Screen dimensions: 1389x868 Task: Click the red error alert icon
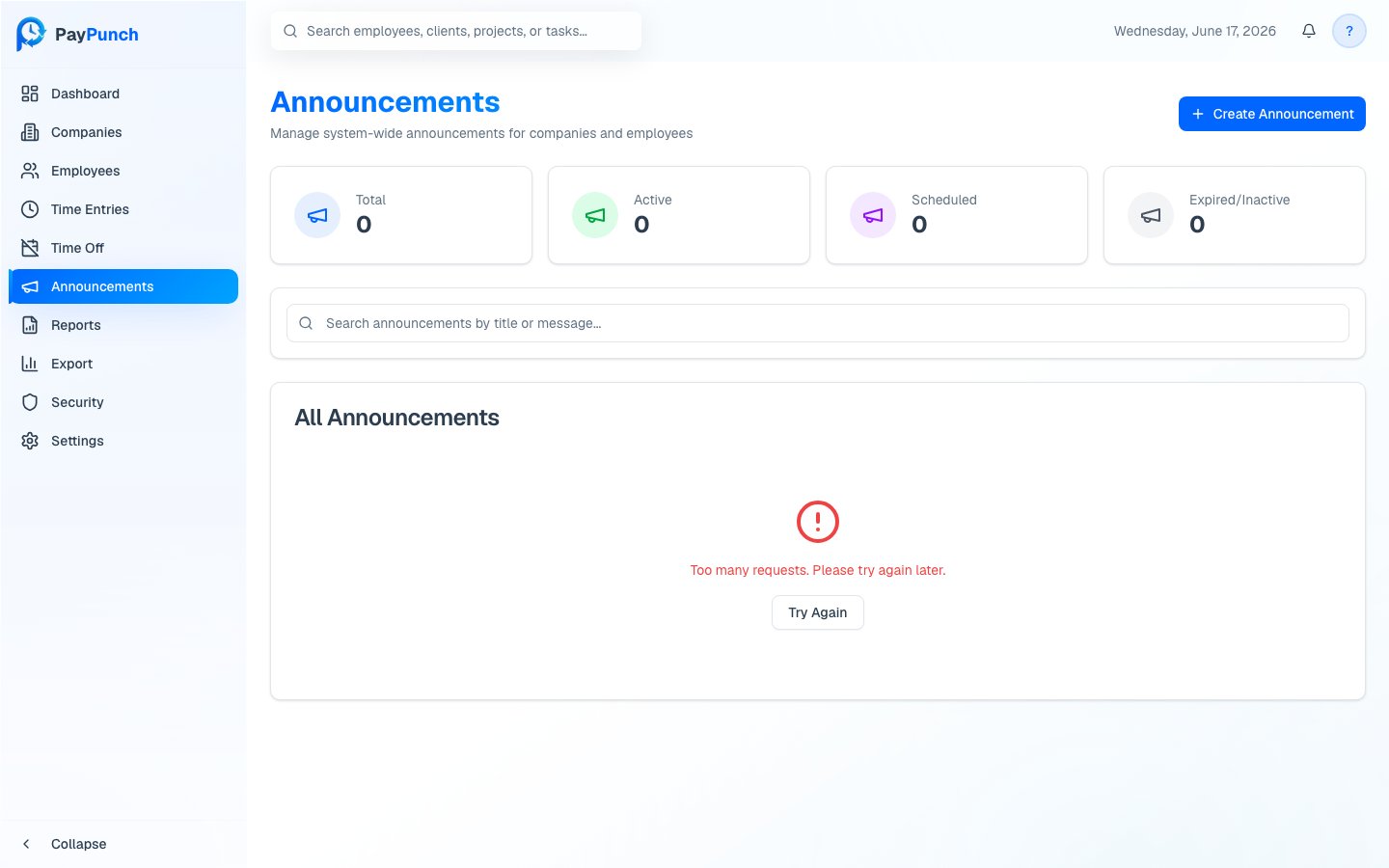[x=818, y=522]
